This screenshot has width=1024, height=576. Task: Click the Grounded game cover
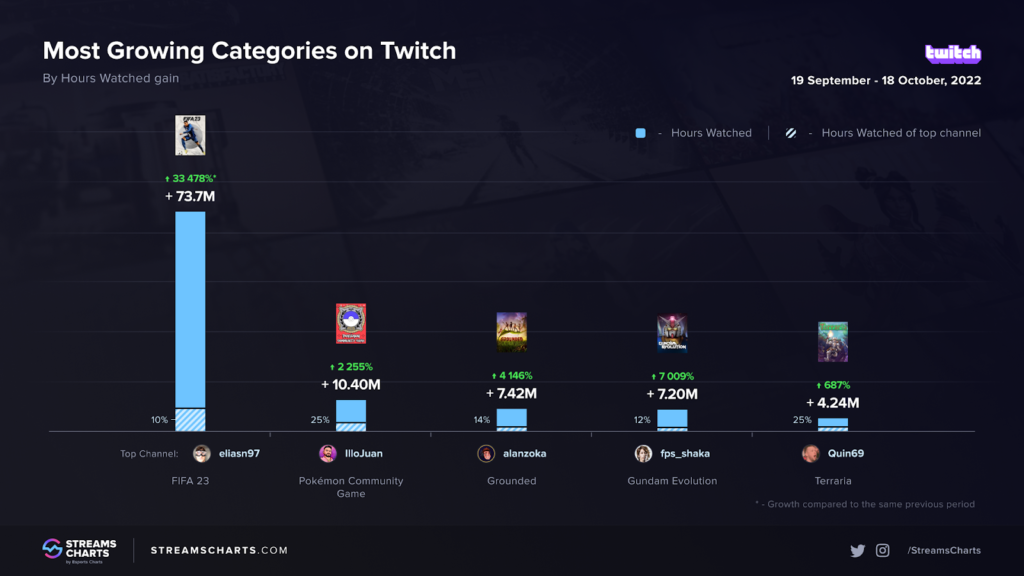(x=511, y=332)
